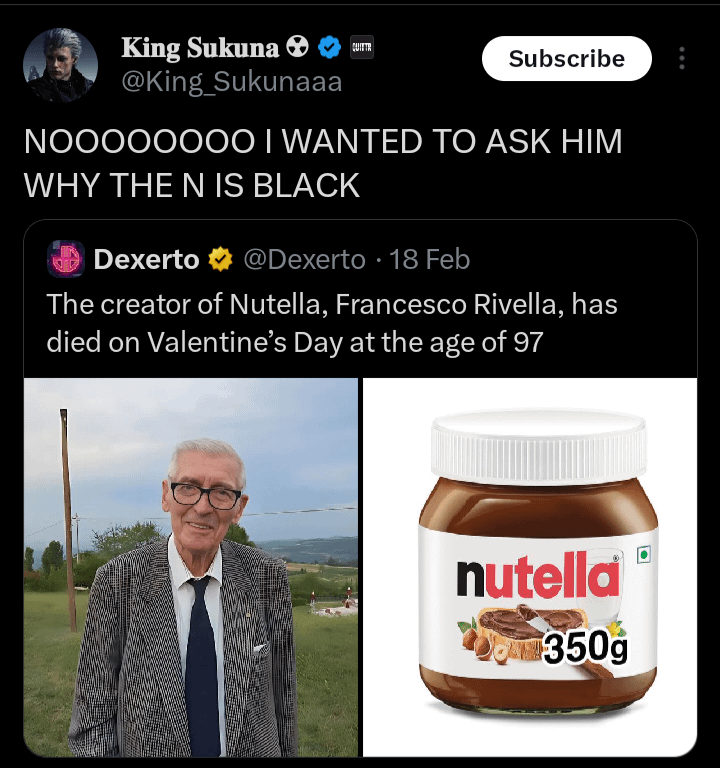Click the Subscribe button

(567, 58)
